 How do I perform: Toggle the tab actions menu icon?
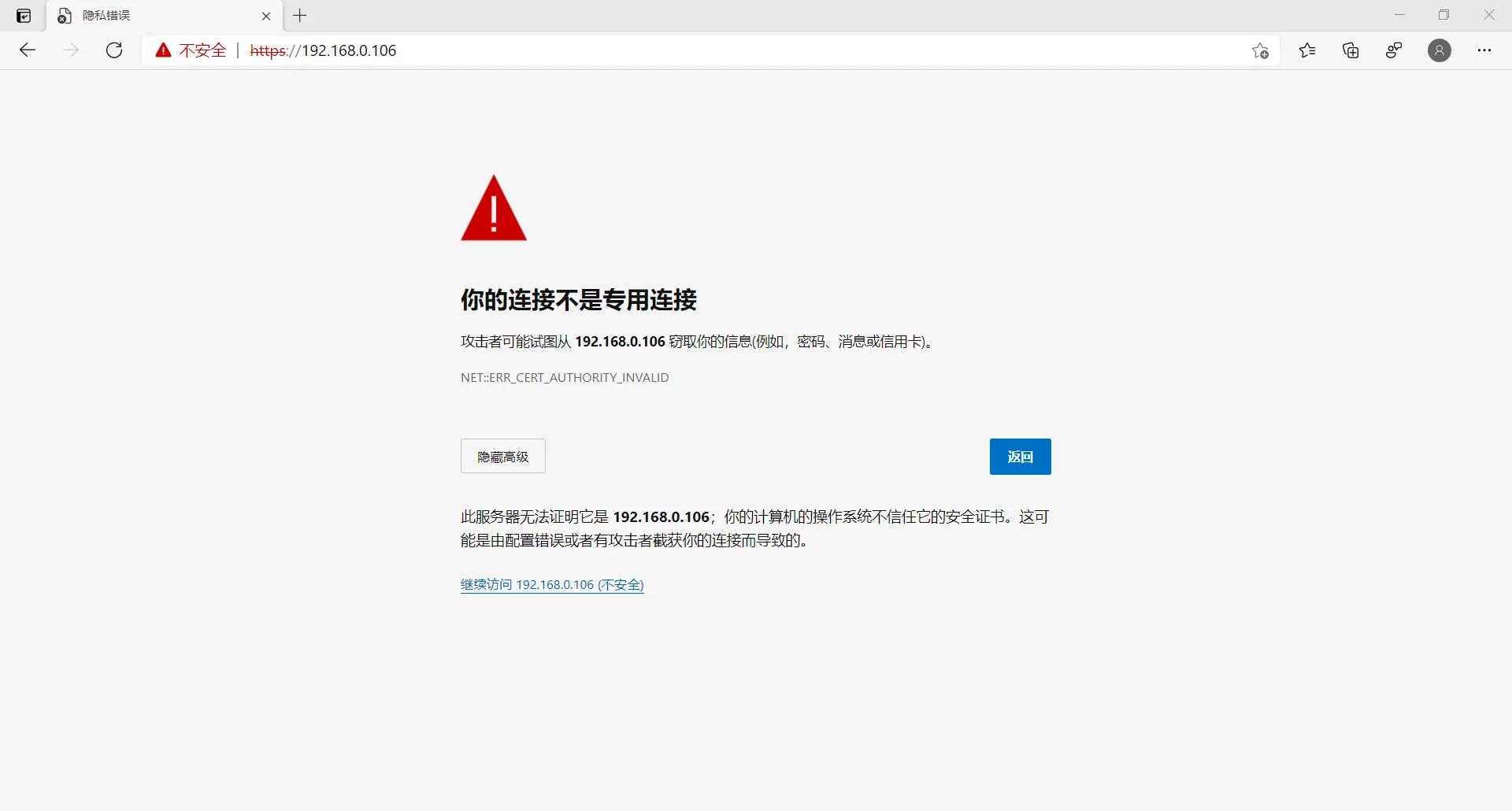[x=23, y=15]
